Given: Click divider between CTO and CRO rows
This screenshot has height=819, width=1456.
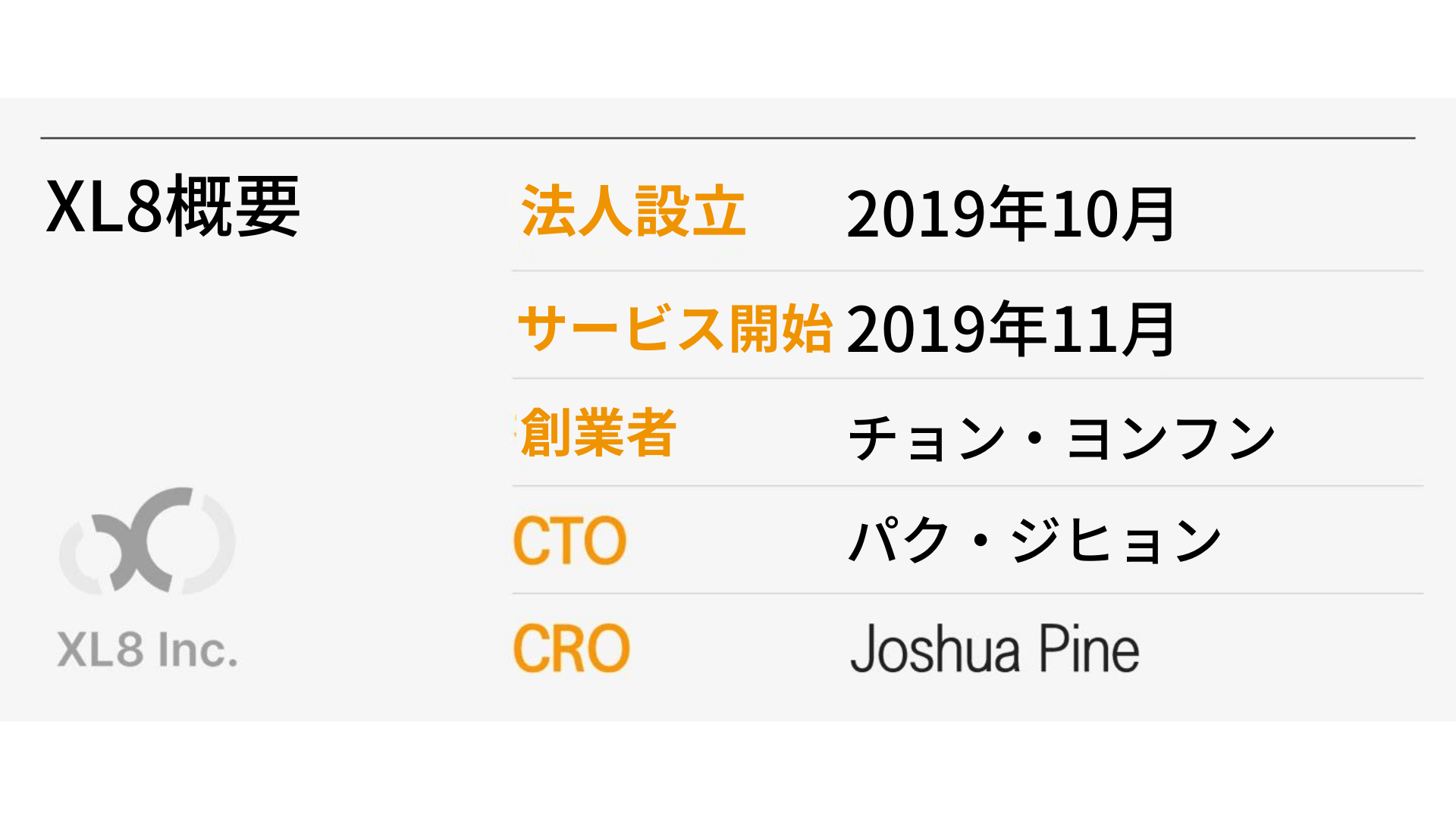Looking at the screenshot, I should (x=968, y=594).
